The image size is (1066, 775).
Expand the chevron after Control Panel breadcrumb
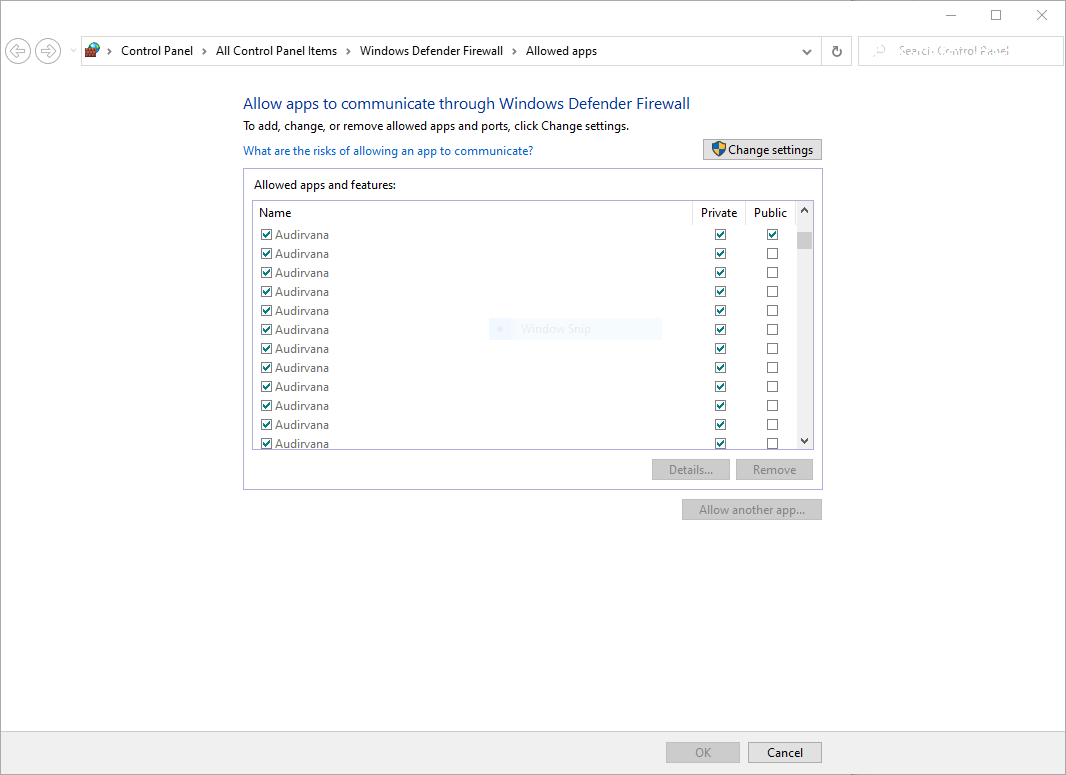[204, 51]
